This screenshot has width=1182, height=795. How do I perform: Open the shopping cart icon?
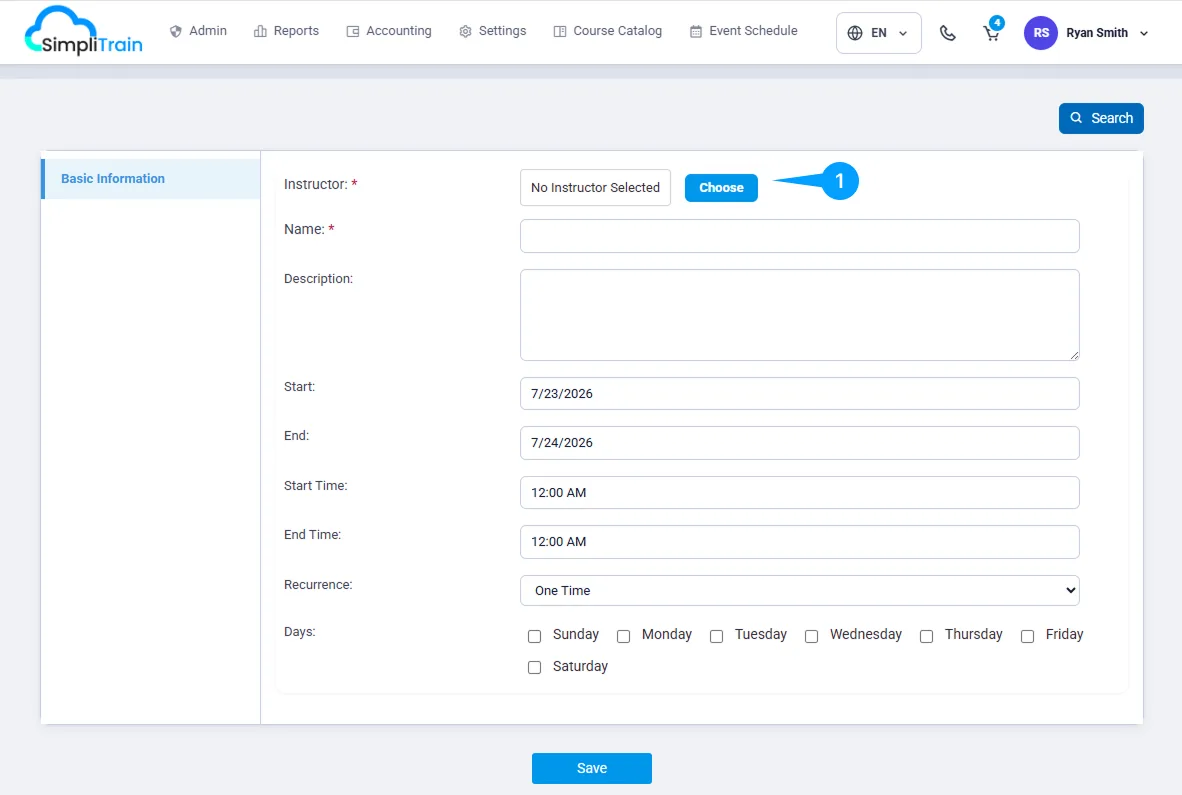pos(992,33)
